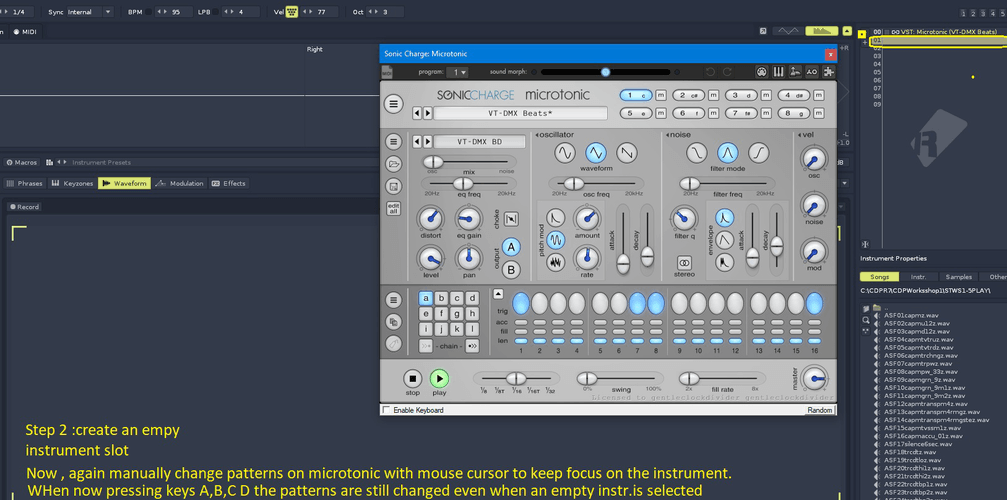Image resolution: width=1007 pixels, height=500 pixels.
Task: Open the Songs browser tab
Action: pos(879,277)
